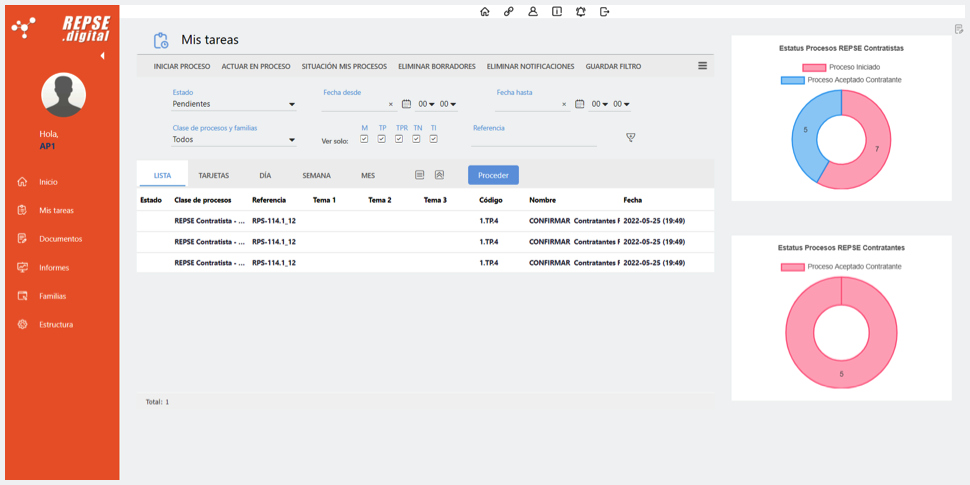The width and height of the screenshot is (970, 485).
Task: Switch to the MES tab
Action: pyautogui.click(x=367, y=176)
